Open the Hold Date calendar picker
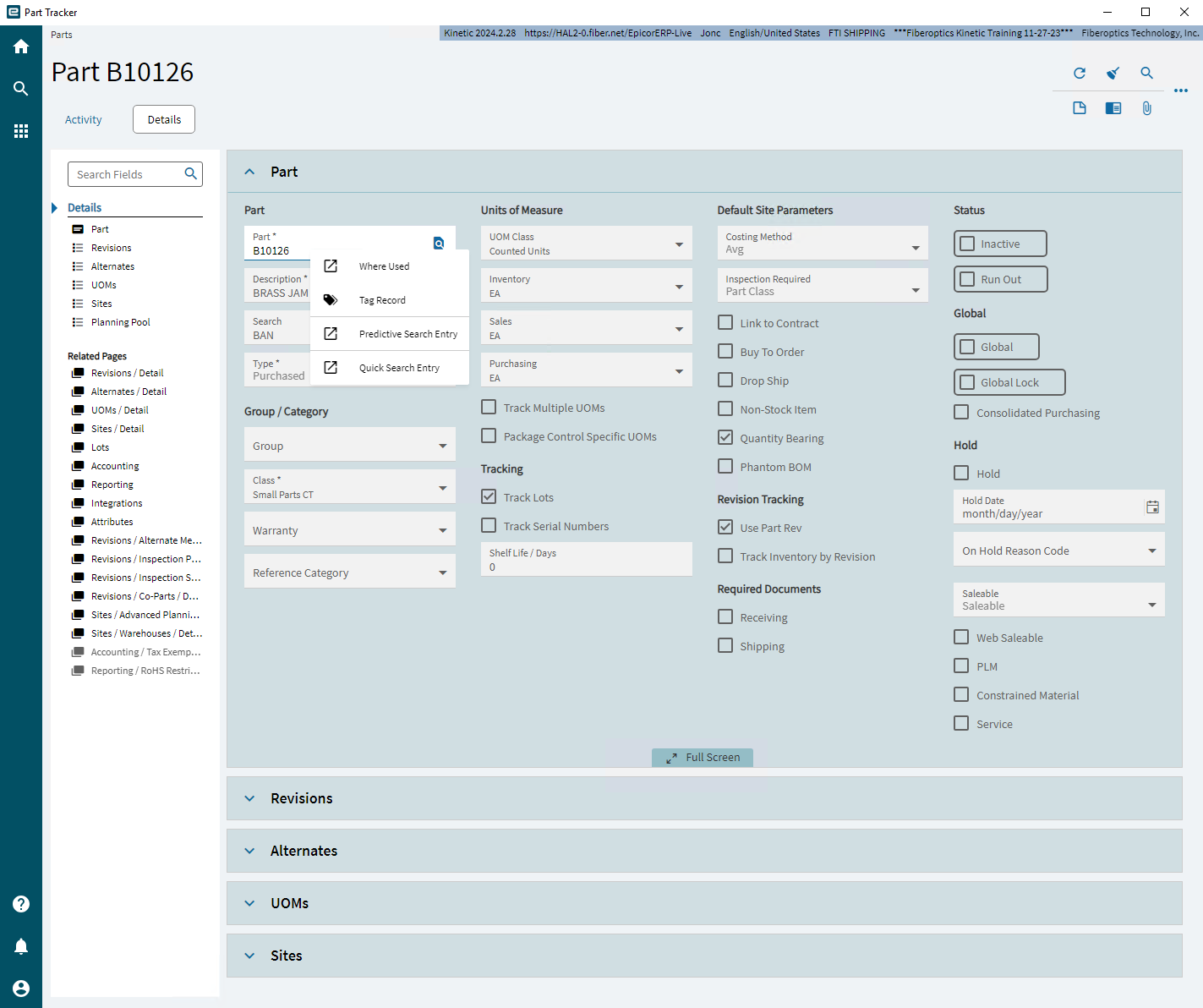This screenshot has width=1203, height=1008. click(1152, 507)
